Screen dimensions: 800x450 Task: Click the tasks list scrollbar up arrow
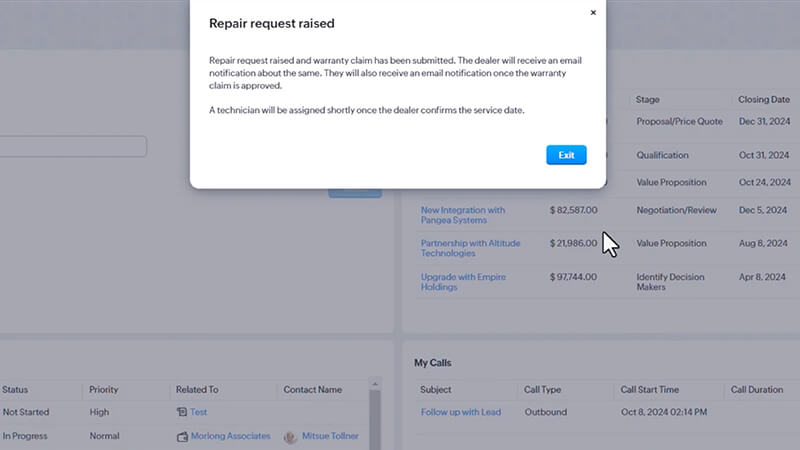(x=375, y=384)
